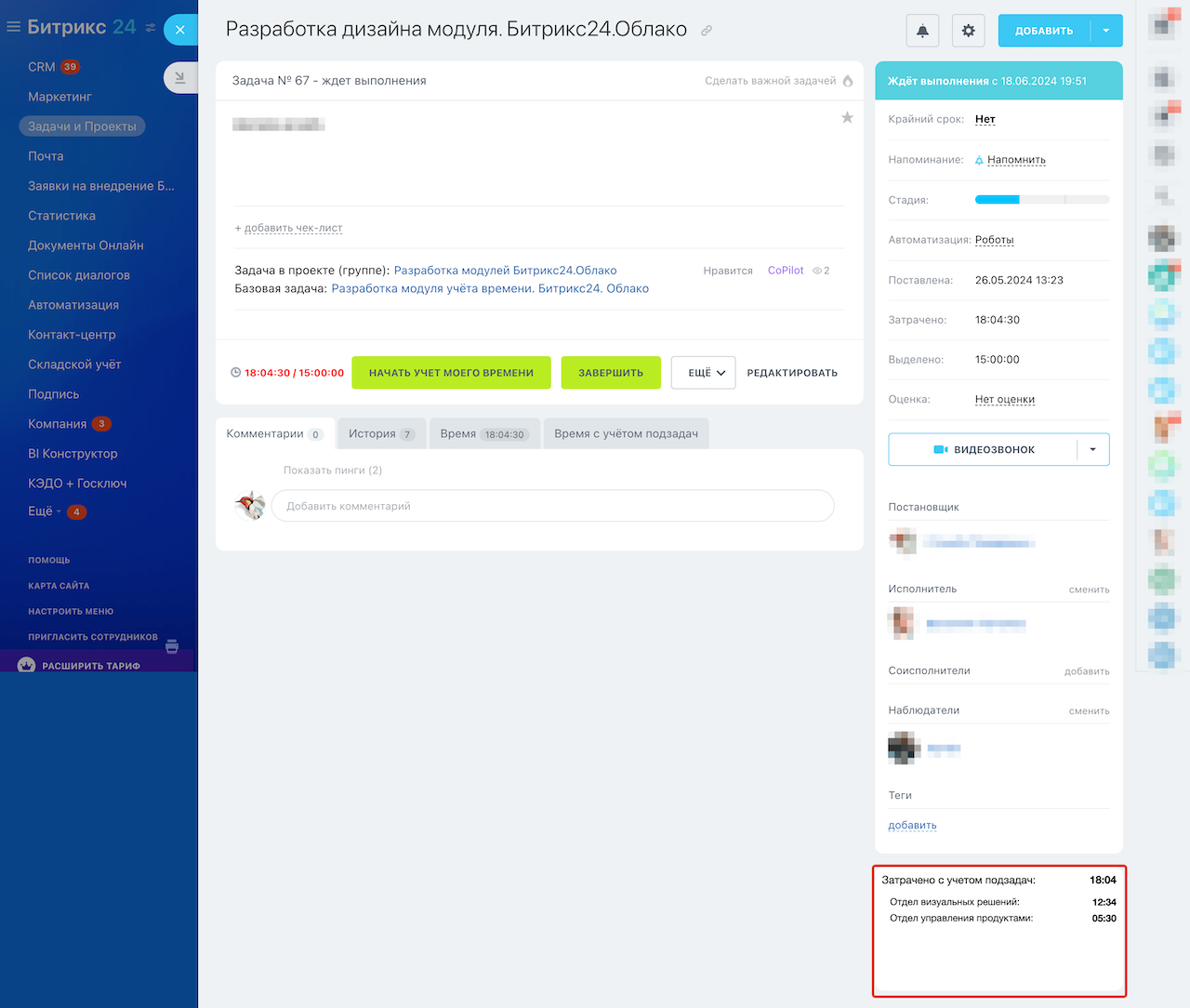Open the project link Разработка модулей Битрикс24.Облако

coord(506,271)
